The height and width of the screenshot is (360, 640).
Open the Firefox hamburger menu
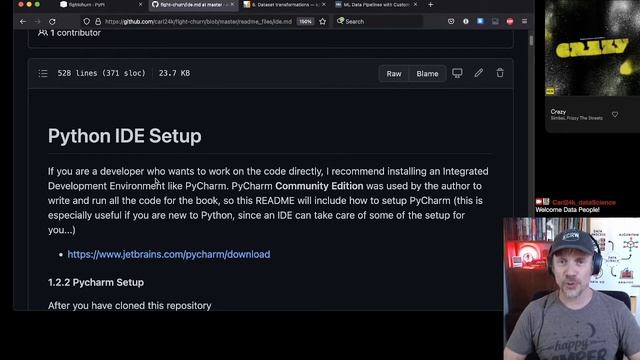[x=524, y=22]
